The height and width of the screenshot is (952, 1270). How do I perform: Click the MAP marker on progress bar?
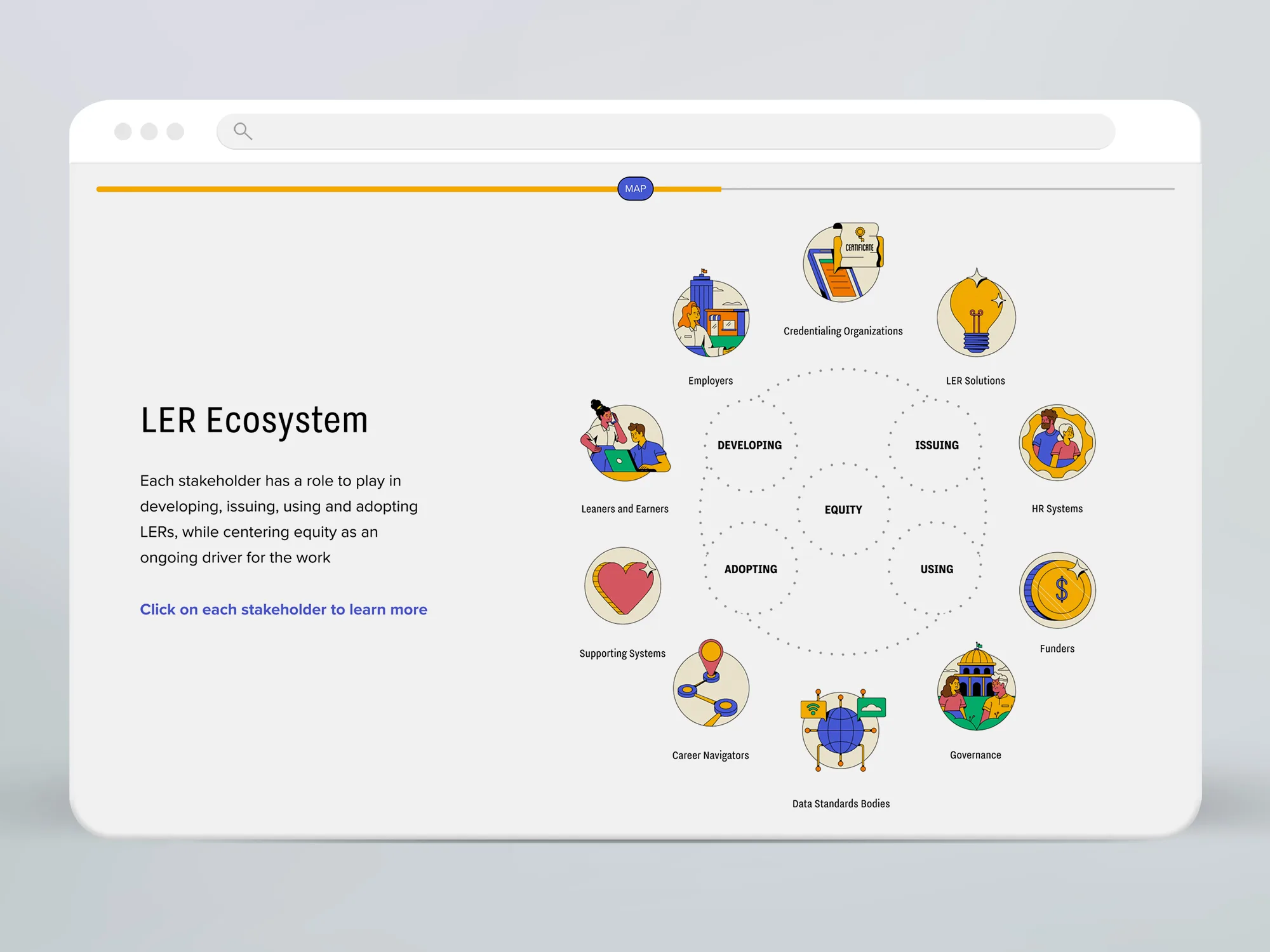pyautogui.click(x=635, y=188)
